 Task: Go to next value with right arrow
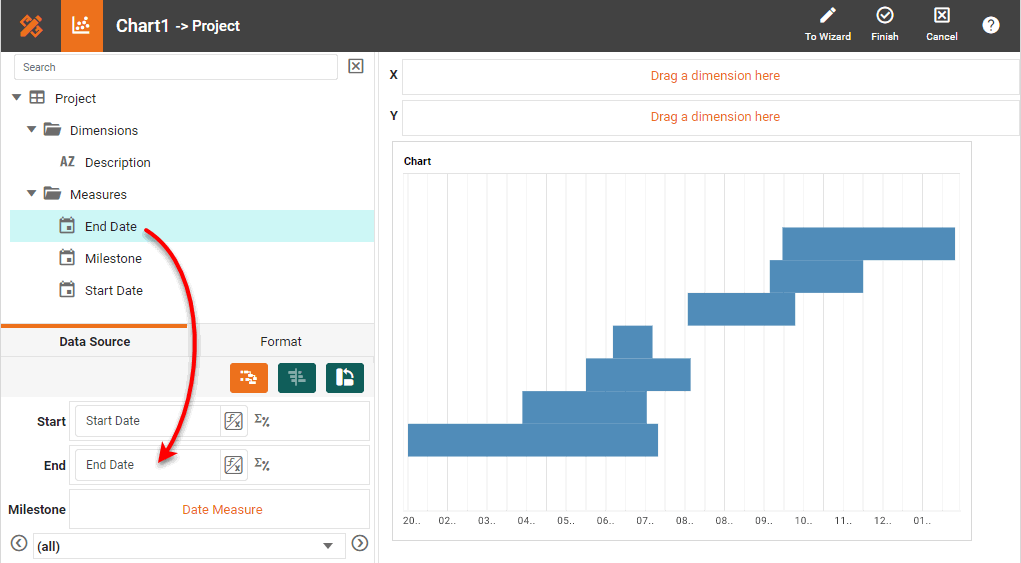pos(360,544)
